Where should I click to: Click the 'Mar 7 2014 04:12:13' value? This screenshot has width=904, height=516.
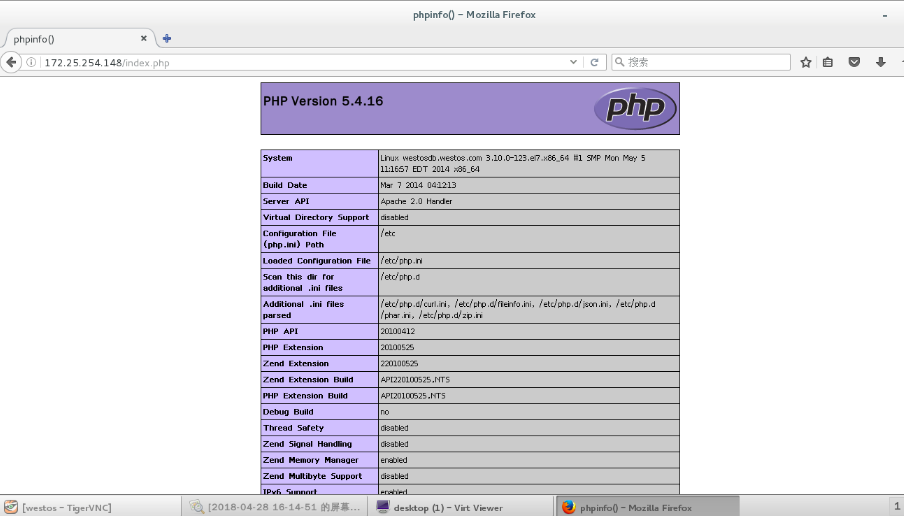pyautogui.click(x=418, y=185)
